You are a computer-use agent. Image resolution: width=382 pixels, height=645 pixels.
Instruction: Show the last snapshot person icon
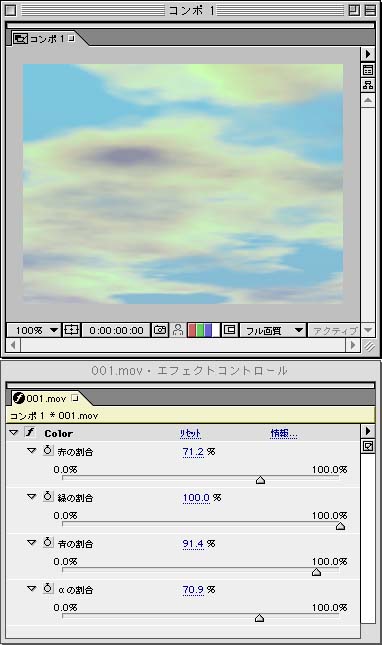click(178, 330)
